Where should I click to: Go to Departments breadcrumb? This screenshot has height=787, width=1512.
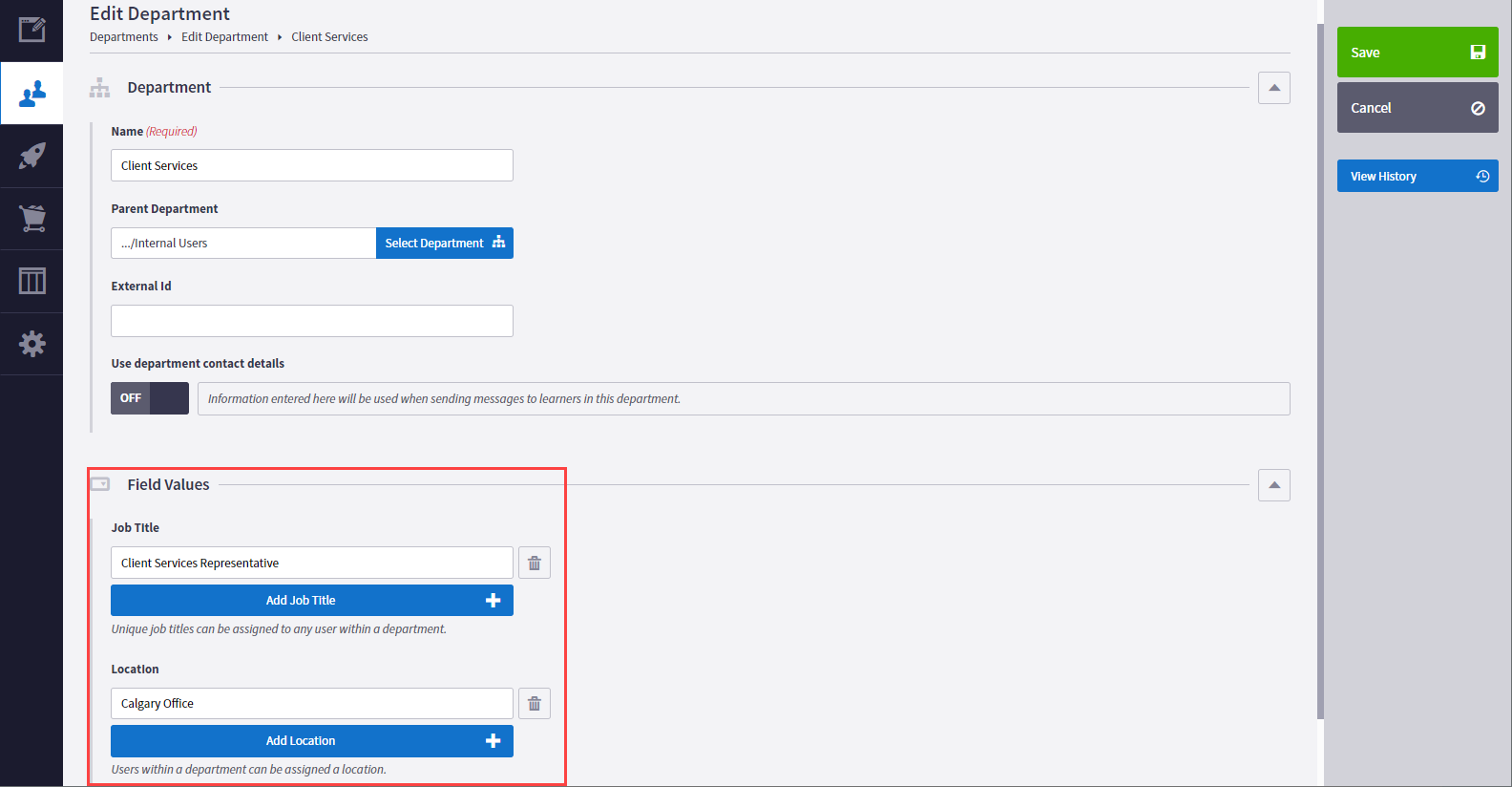click(x=124, y=37)
